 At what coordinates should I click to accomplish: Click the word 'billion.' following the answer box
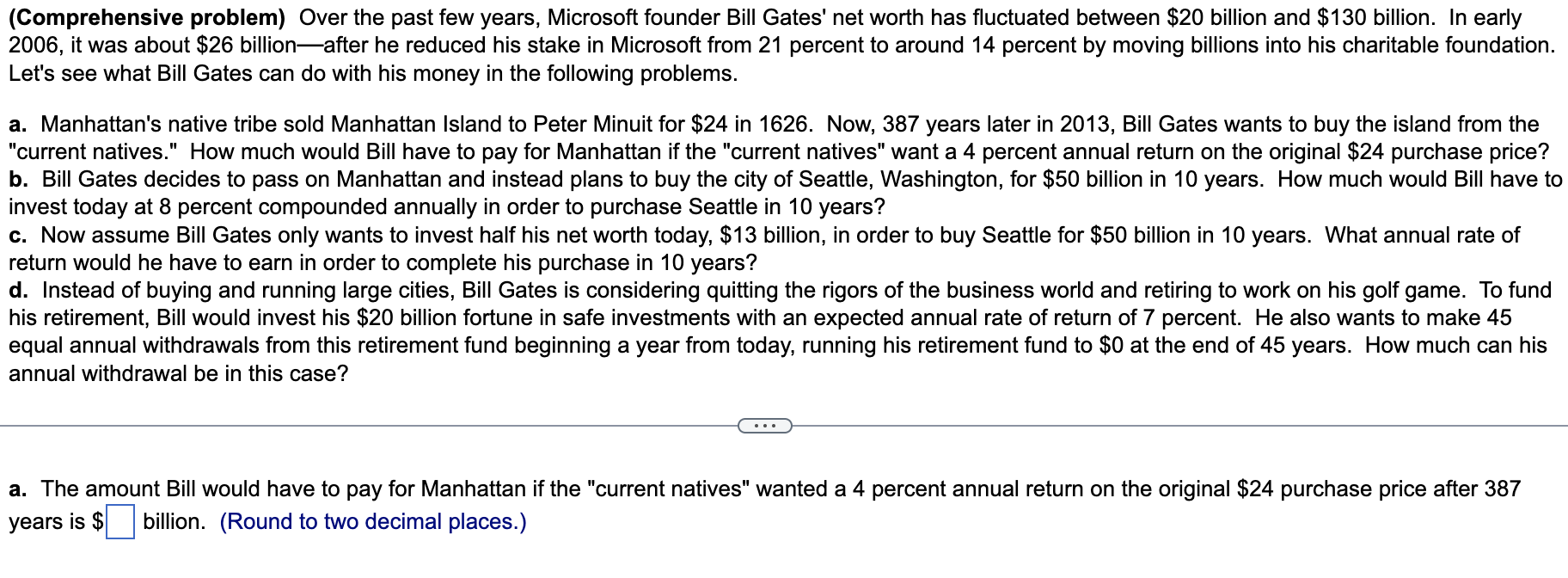click(x=171, y=522)
